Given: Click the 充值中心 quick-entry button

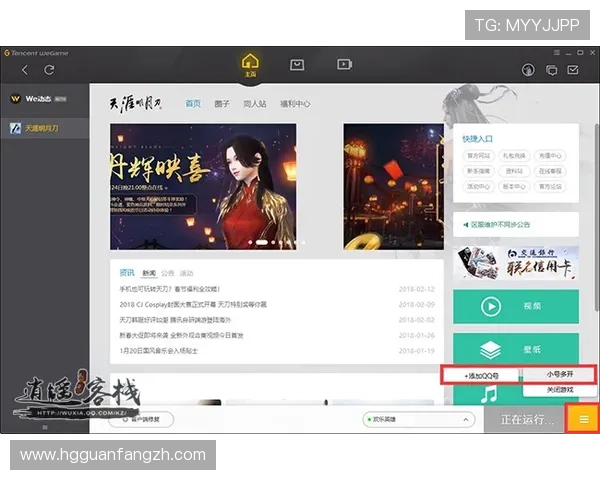Looking at the screenshot, I should tap(550, 155).
